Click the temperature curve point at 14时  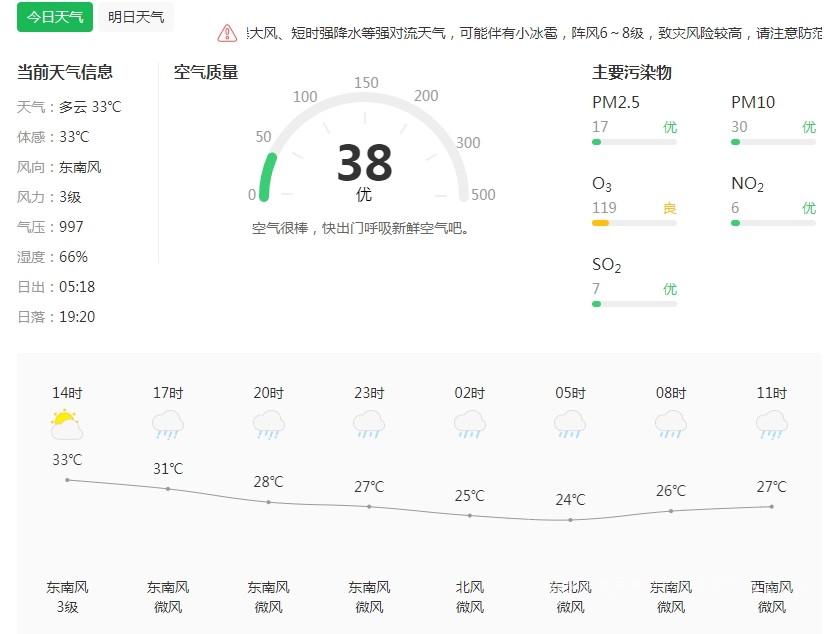click(67, 480)
